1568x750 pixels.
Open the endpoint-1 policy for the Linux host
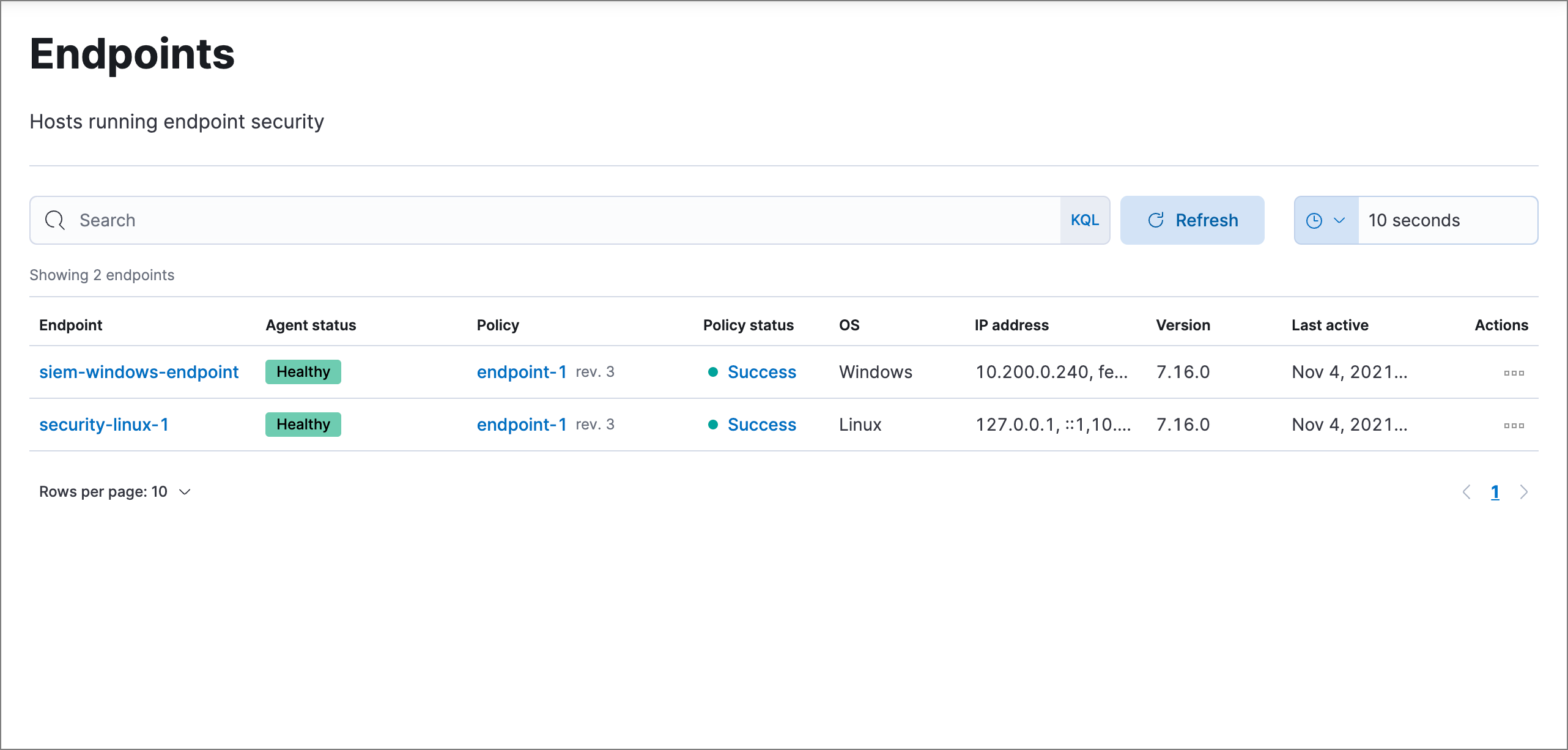click(521, 424)
